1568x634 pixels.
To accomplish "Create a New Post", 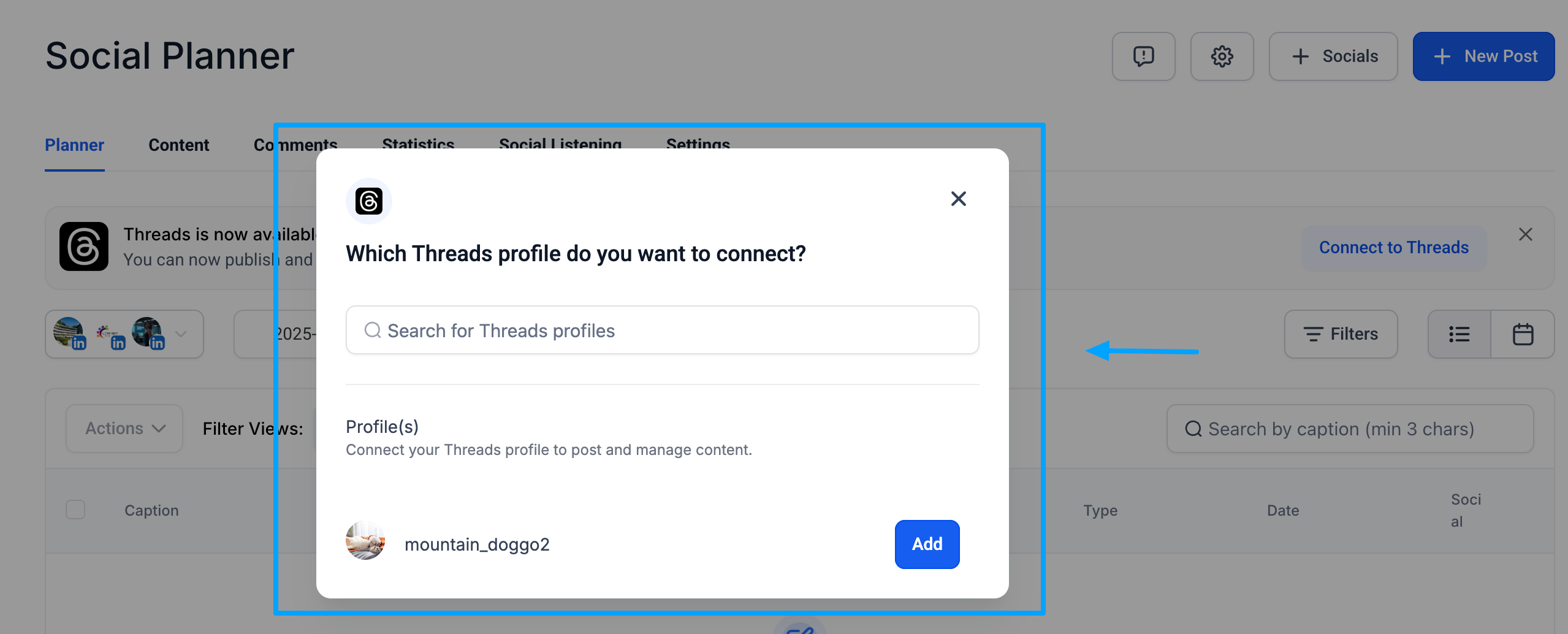I will pos(1484,56).
